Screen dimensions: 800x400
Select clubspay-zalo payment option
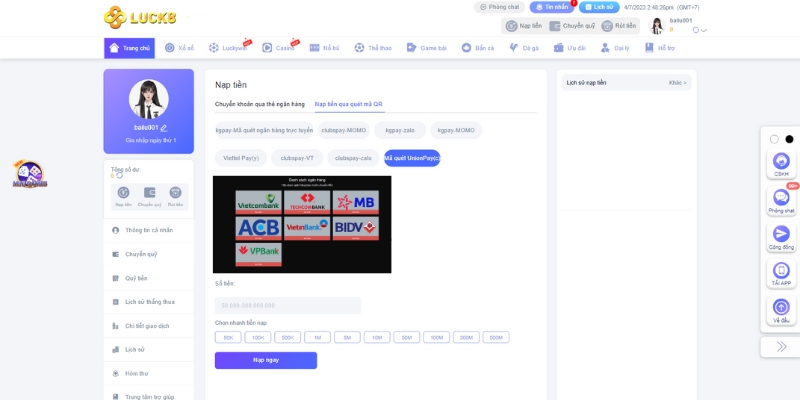353,158
